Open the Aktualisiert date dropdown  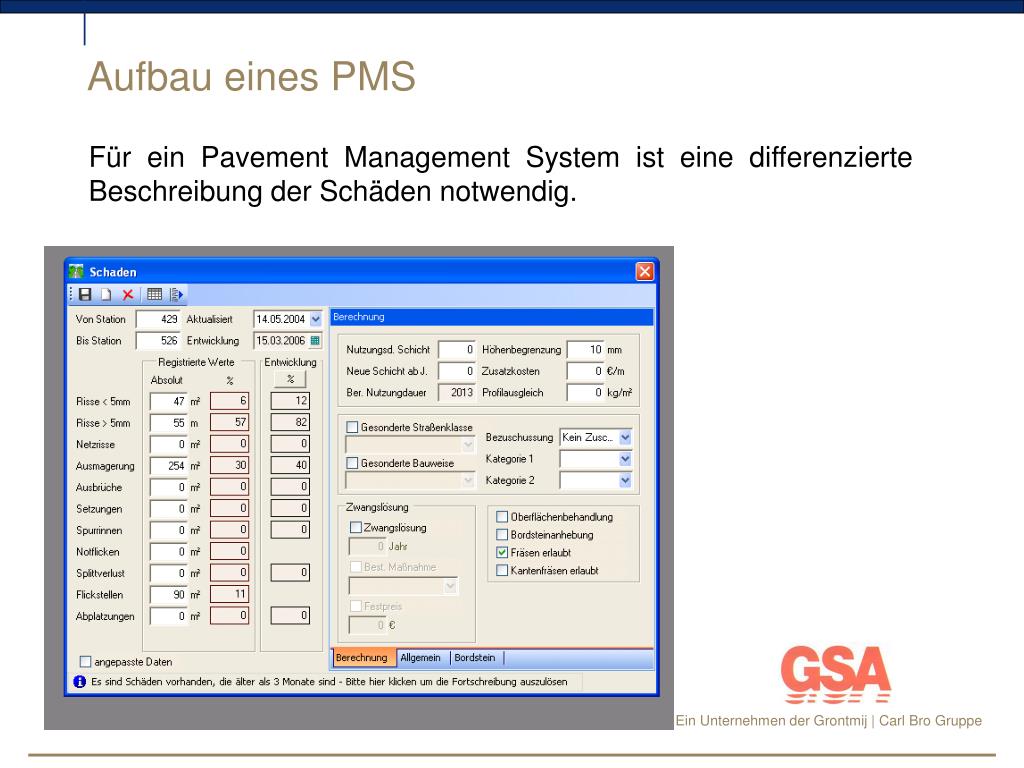pyautogui.click(x=314, y=319)
